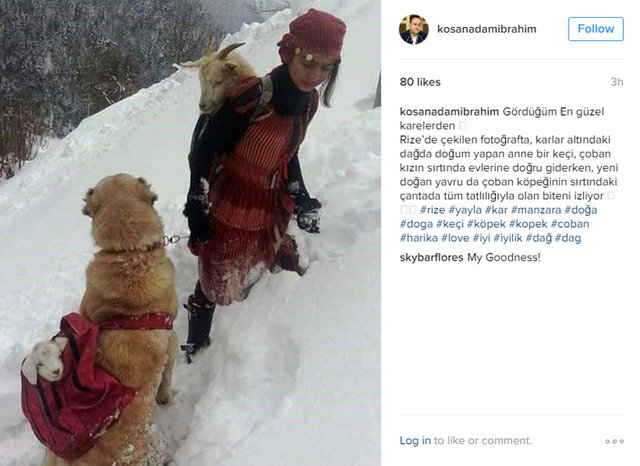Open the #coban hashtag
Viewport: 640px width, 466px height.
point(570,224)
